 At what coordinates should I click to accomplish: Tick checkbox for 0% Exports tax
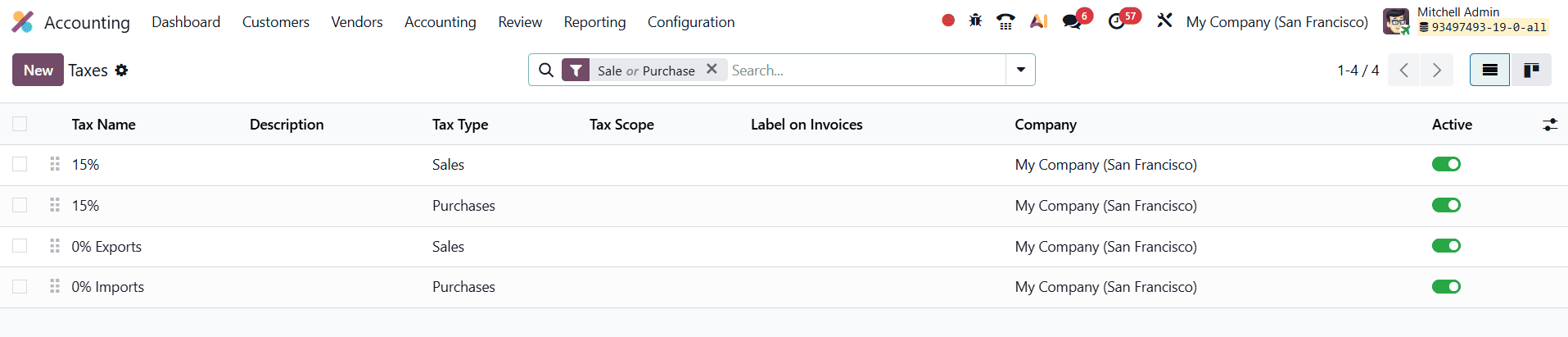pos(20,246)
